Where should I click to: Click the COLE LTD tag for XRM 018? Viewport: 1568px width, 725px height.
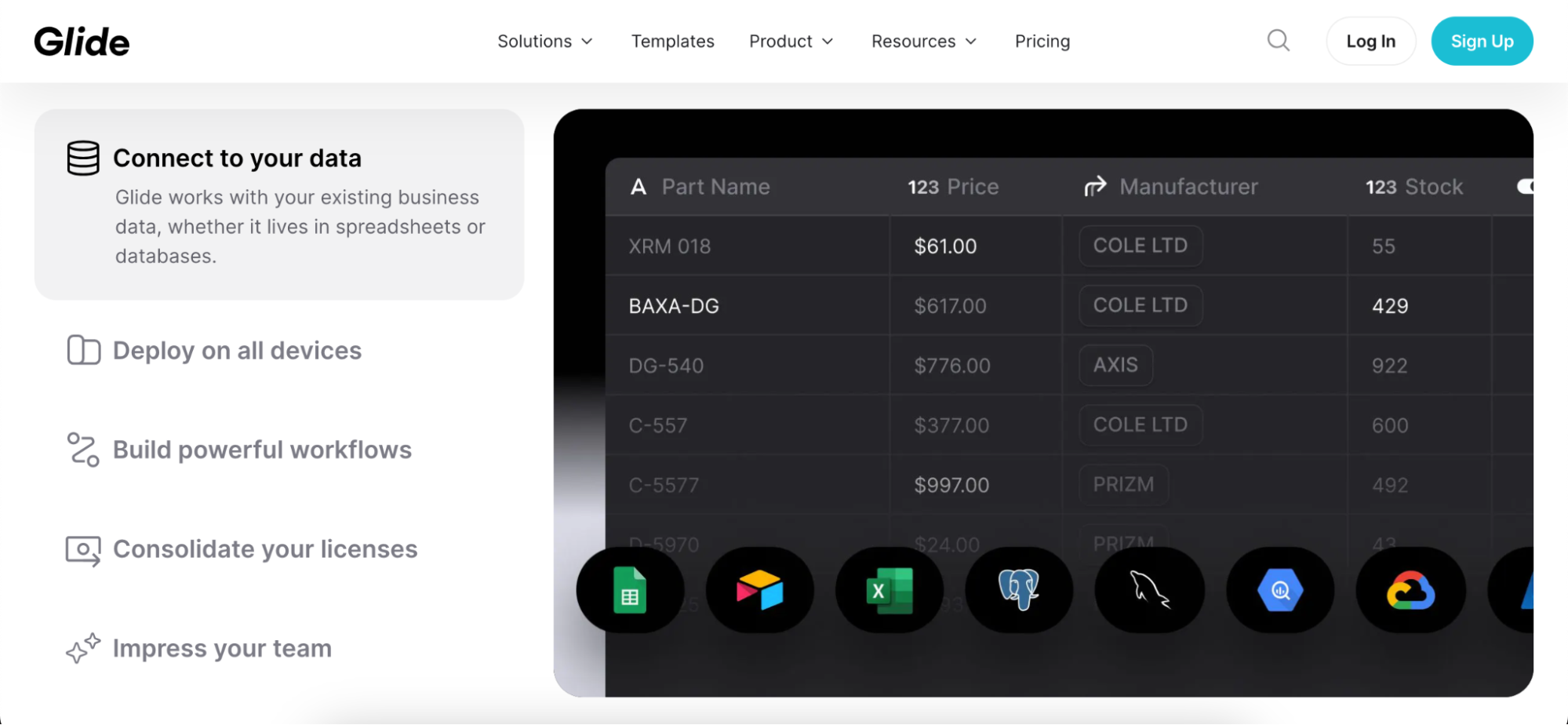[x=1140, y=246]
